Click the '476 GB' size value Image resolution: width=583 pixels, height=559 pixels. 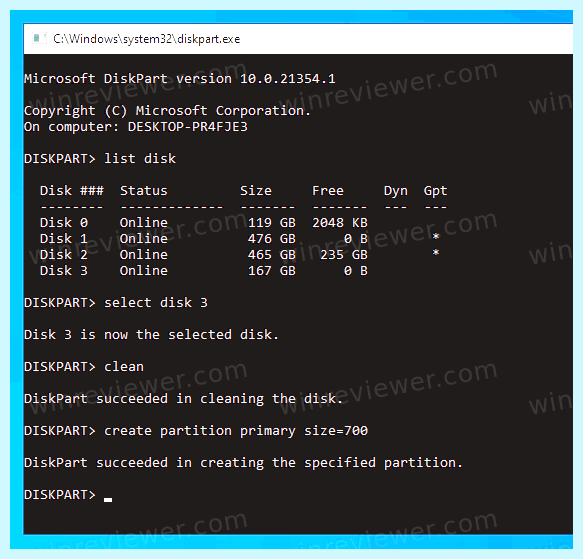click(x=272, y=238)
